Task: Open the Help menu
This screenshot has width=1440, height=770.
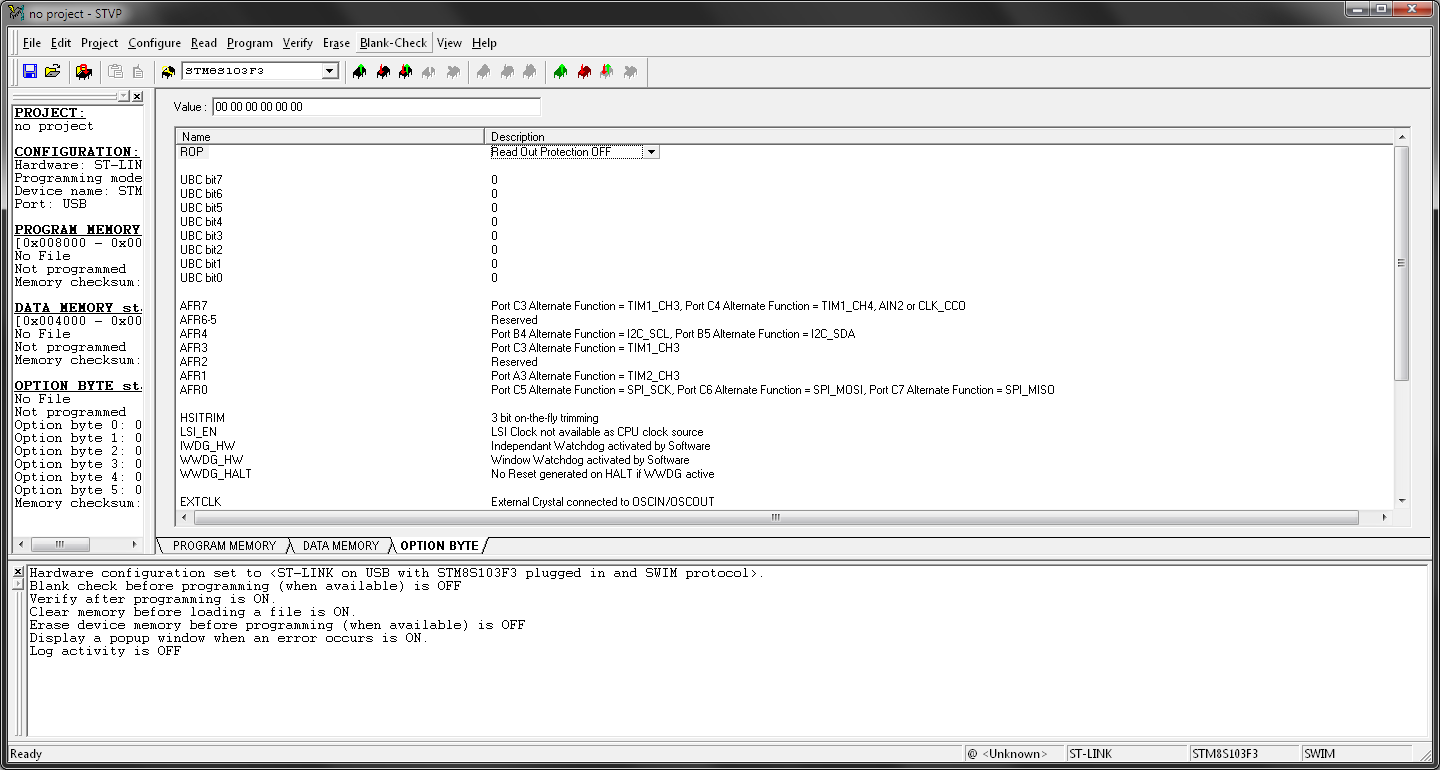Action: click(484, 43)
